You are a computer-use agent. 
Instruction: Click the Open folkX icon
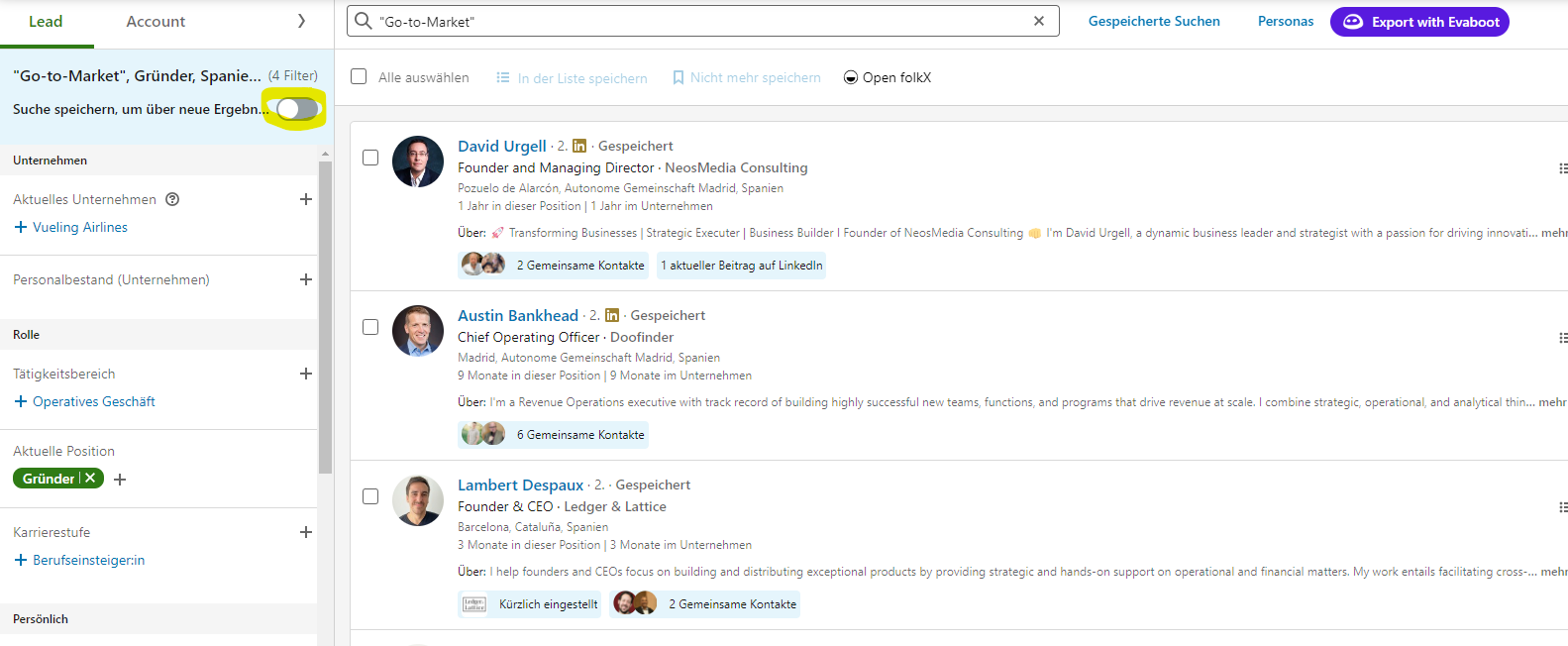click(x=851, y=77)
